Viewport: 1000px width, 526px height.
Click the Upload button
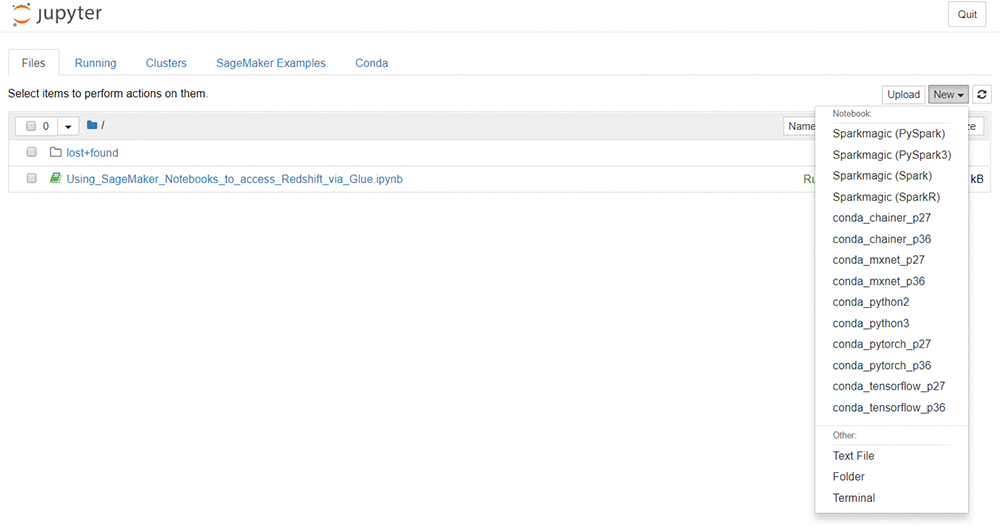(904, 94)
